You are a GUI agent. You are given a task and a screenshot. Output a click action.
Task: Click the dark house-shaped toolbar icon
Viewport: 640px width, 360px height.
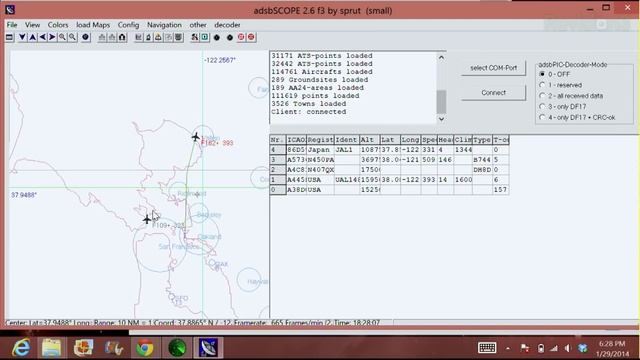click(122, 37)
